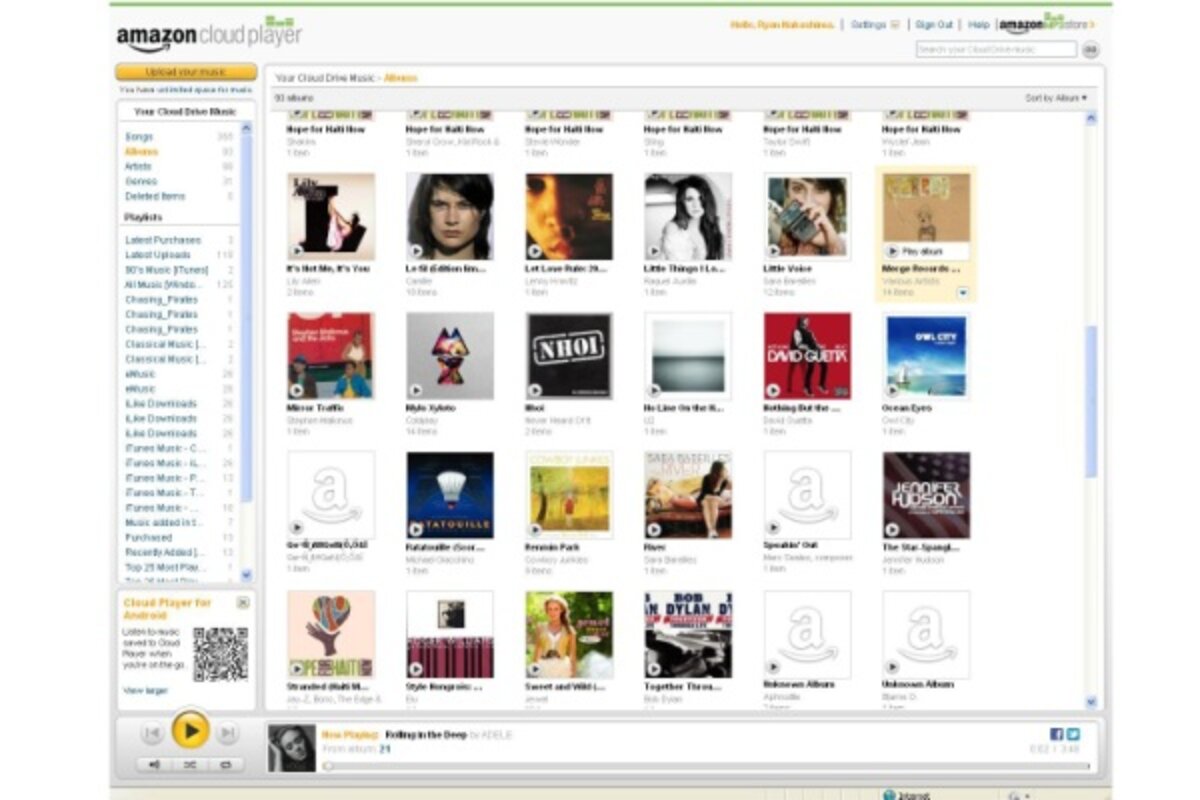Click the Sign Out link
This screenshot has width=1200, height=800.
point(934,24)
